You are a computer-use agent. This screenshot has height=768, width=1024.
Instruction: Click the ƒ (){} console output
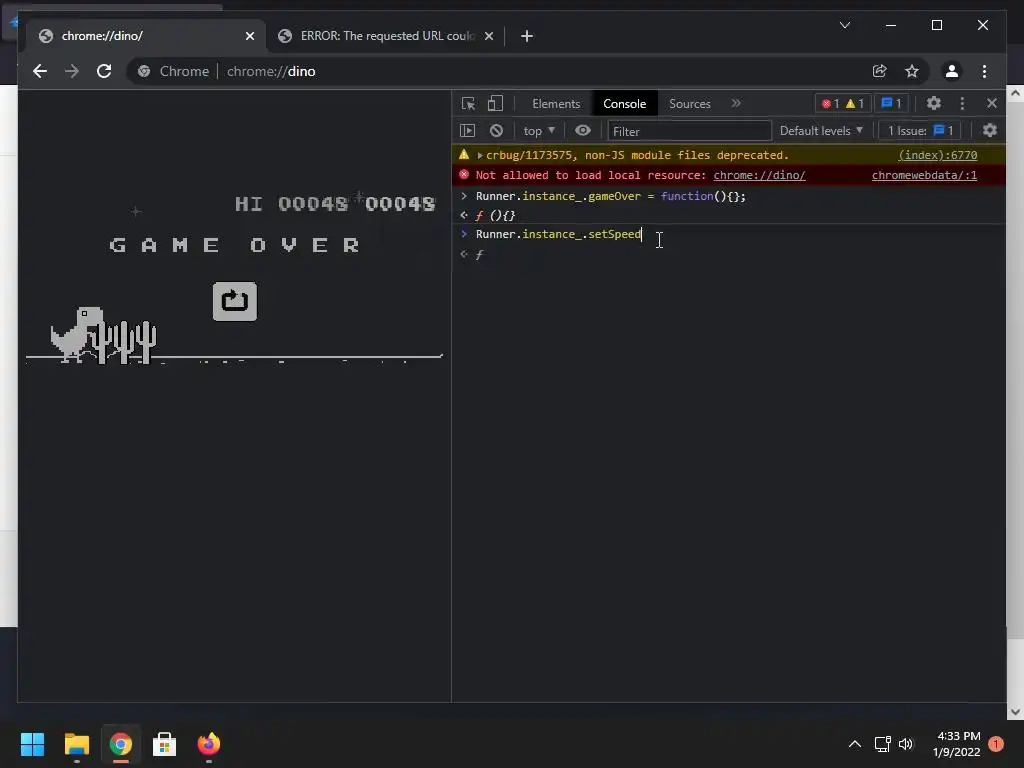coord(496,215)
